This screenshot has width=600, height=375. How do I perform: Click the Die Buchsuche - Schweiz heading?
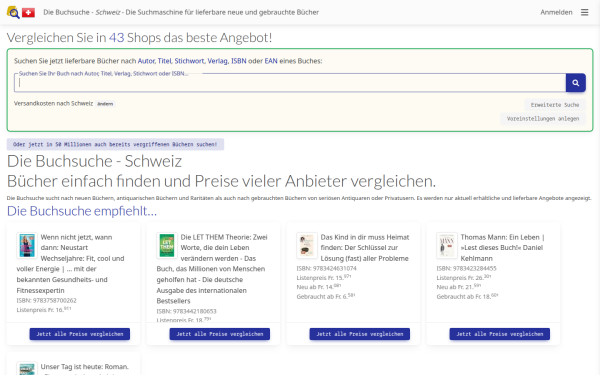(94, 161)
